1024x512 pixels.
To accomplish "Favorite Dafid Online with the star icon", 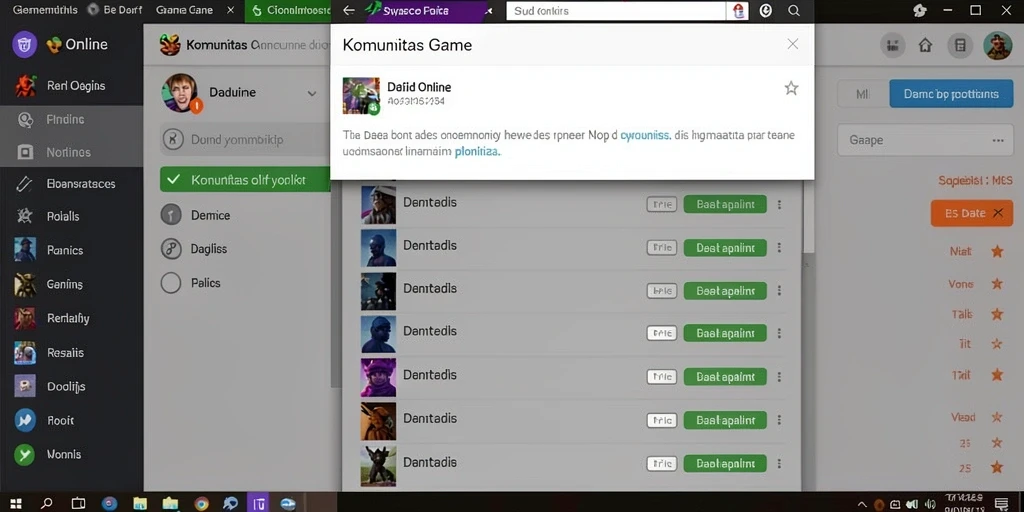I will [792, 88].
